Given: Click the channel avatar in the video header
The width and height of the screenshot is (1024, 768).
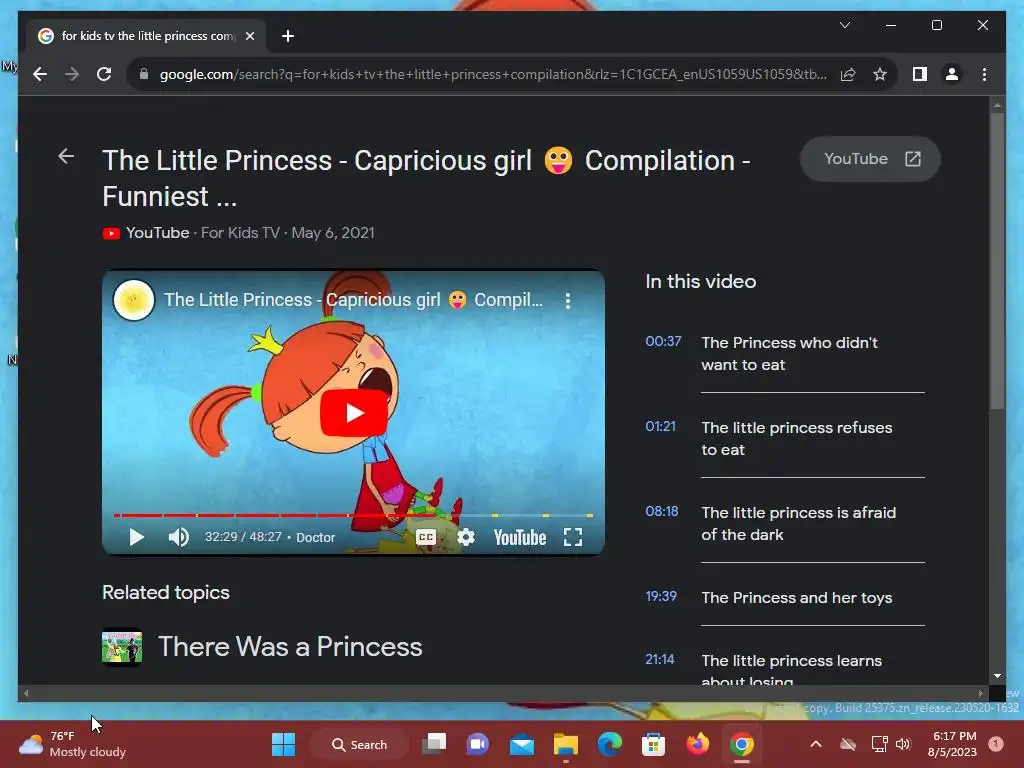Looking at the screenshot, I should point(134,300).
